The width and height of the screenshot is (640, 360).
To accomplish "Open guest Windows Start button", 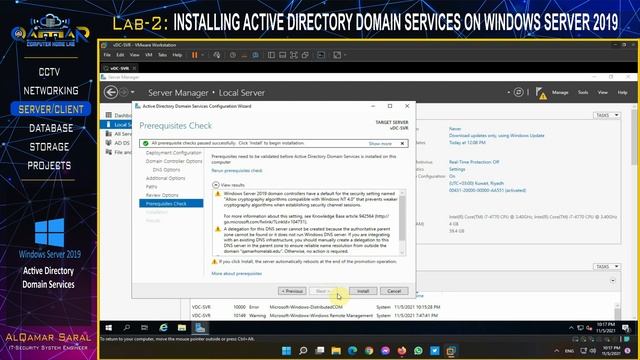I will pyautogui.click(x=109, y=328).
